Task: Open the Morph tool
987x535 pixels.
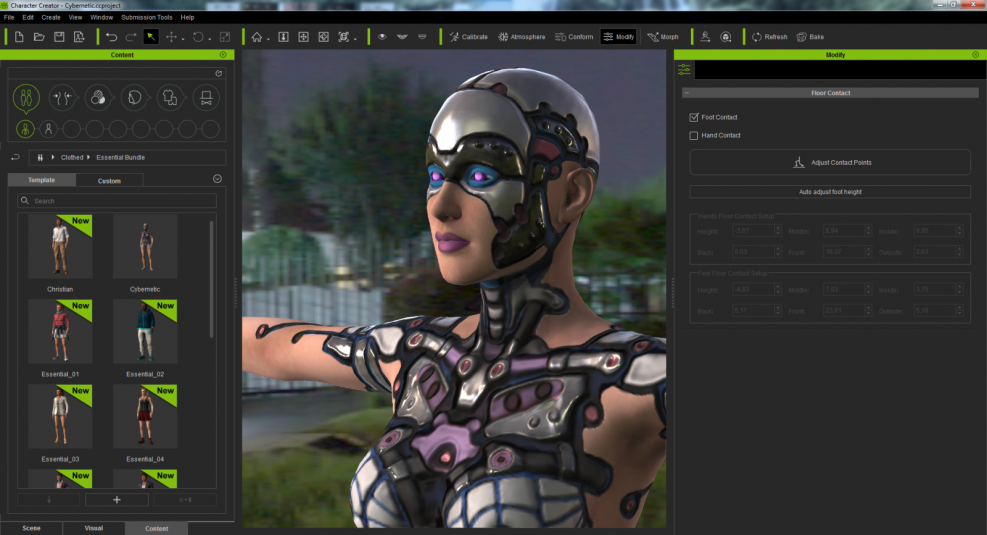Action: (662, 37)
